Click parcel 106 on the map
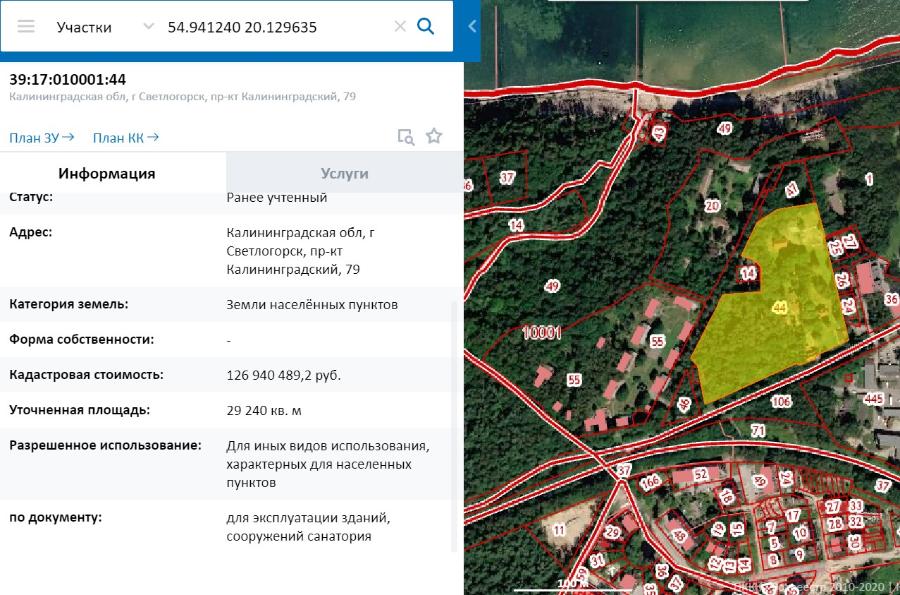The image size is (900, 595). [x=782, y=401]
